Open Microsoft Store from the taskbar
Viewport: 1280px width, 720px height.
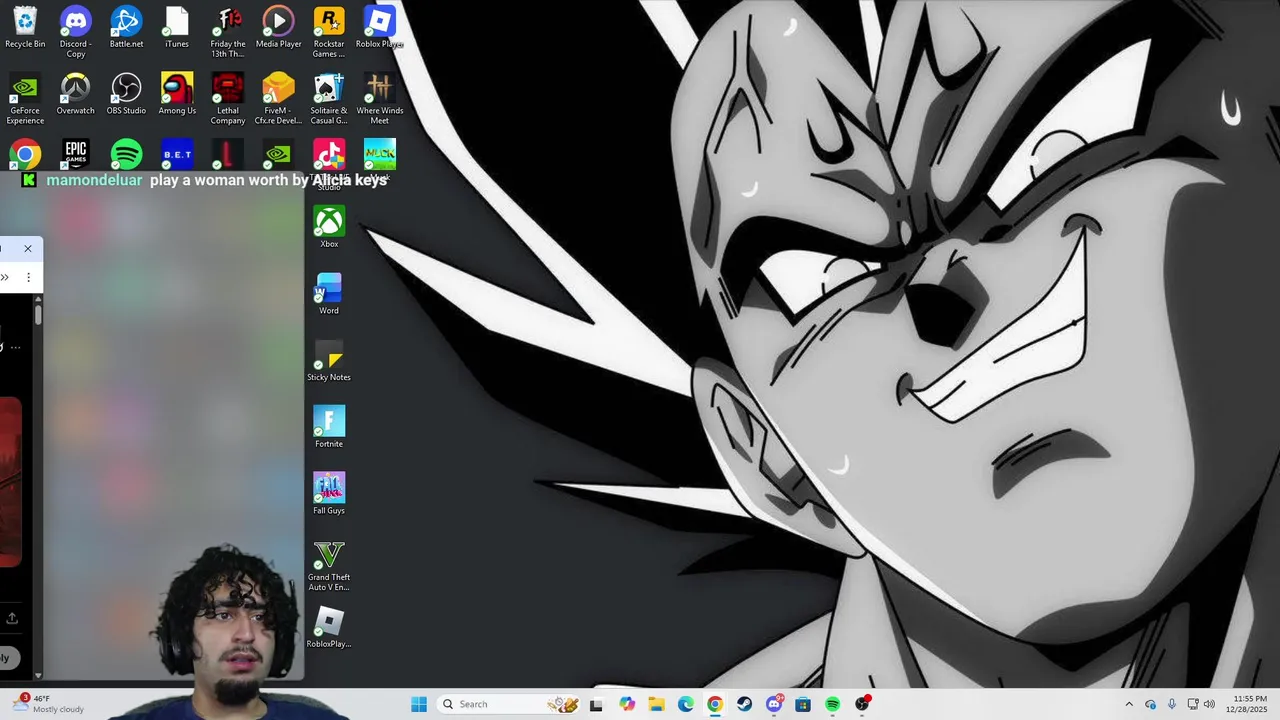point(803,704)
